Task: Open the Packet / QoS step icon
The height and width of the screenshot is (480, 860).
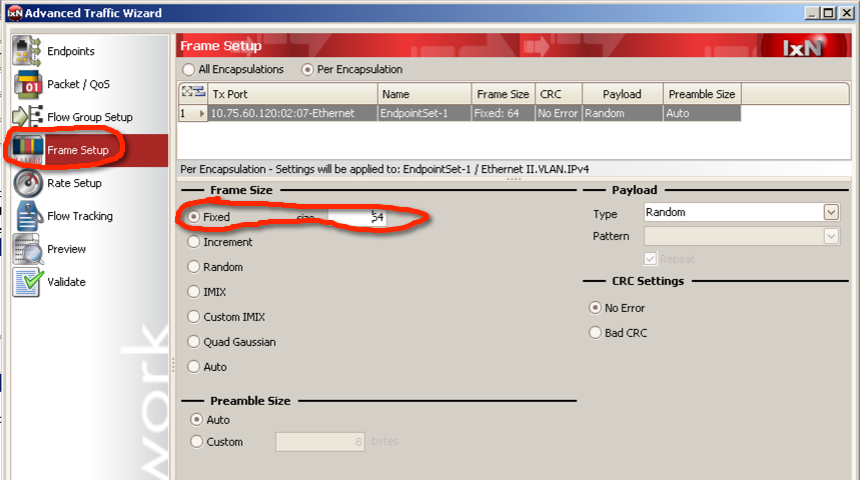Action: tap(28, 83)
